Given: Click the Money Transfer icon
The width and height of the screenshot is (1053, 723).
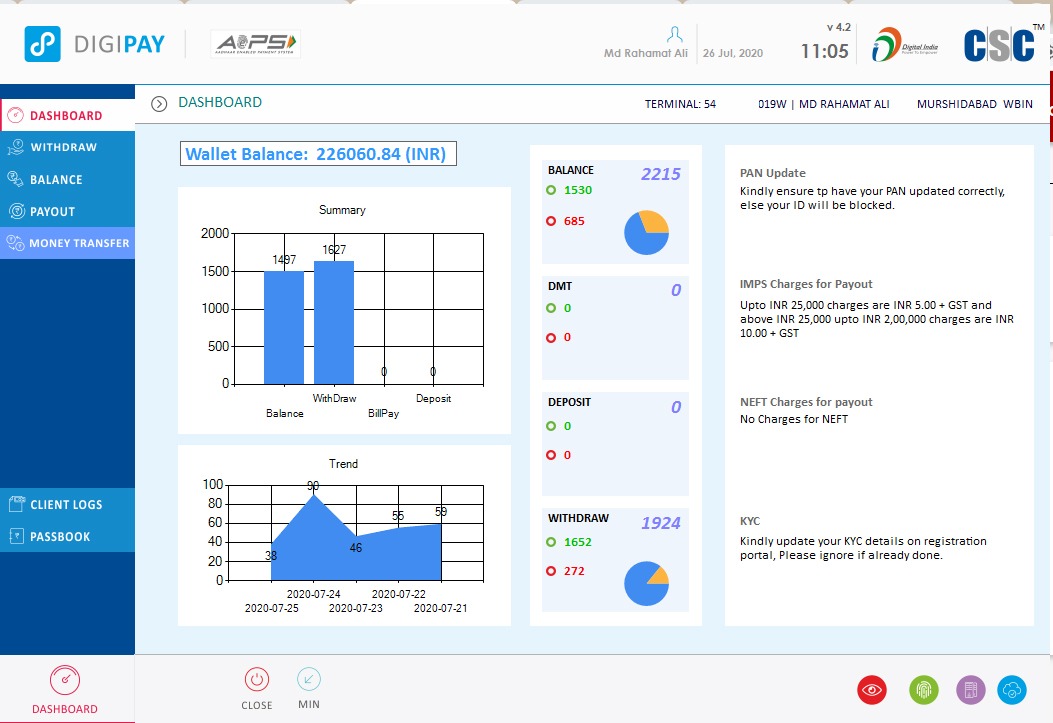Looking at the screenshot, I should (15, 242).
